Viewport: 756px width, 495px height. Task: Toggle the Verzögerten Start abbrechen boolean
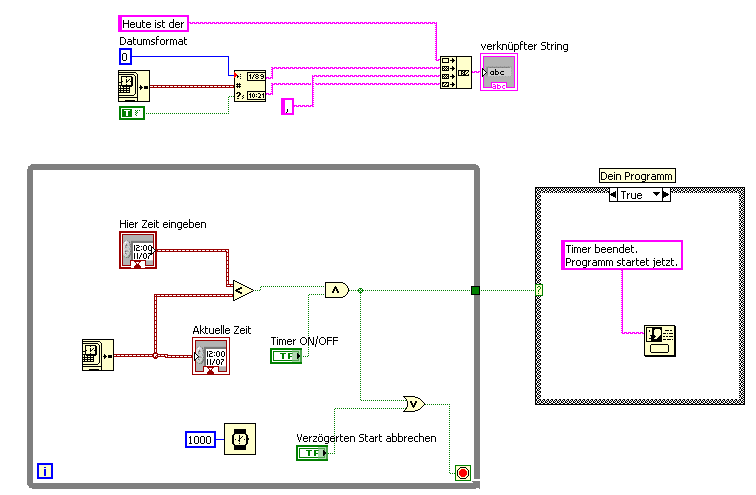click(x=312, y=453)
